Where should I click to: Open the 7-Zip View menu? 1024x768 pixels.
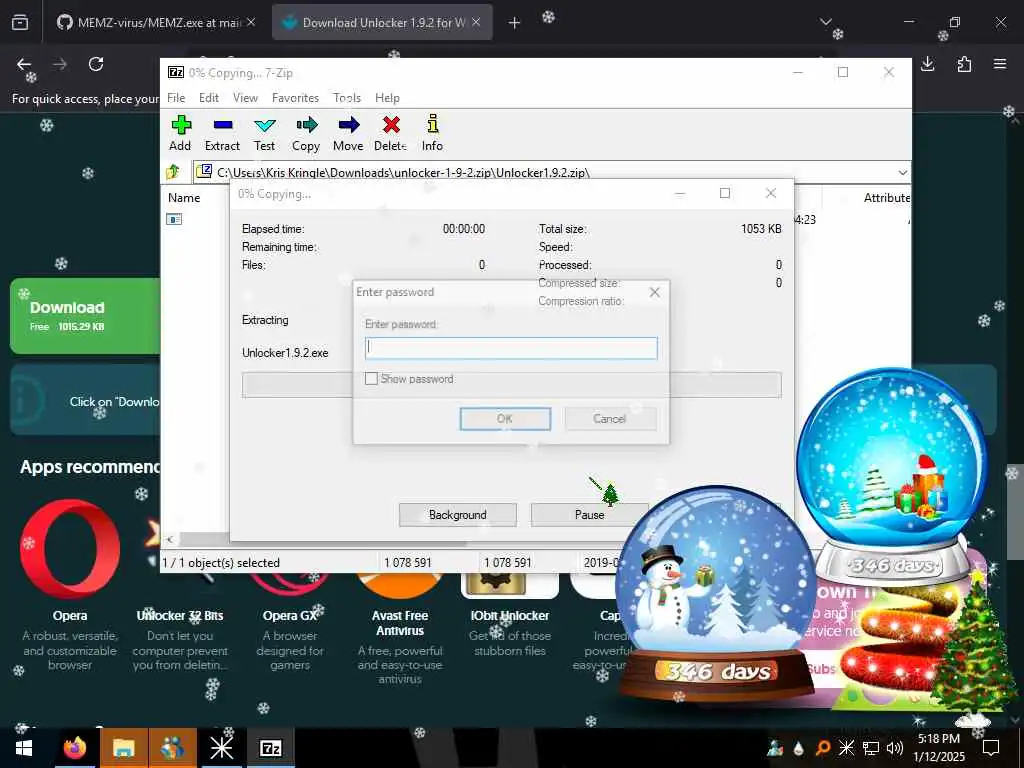(x=246, y=98)
